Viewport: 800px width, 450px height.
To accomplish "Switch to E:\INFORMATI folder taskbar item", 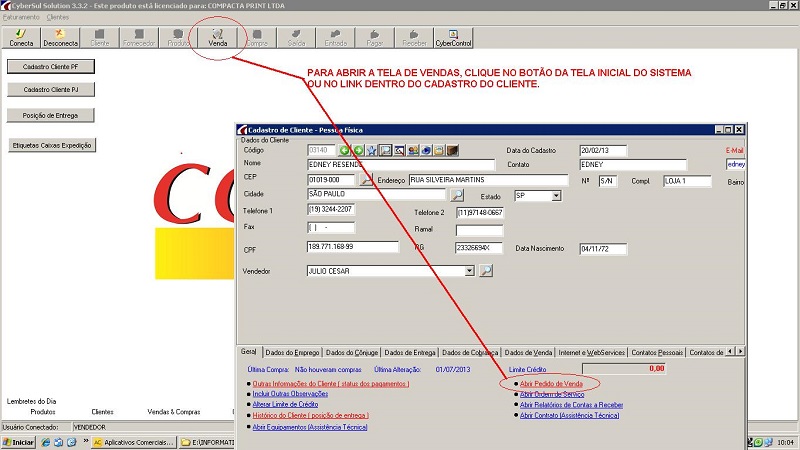I will pyautogui.click(x=207, y=442).
